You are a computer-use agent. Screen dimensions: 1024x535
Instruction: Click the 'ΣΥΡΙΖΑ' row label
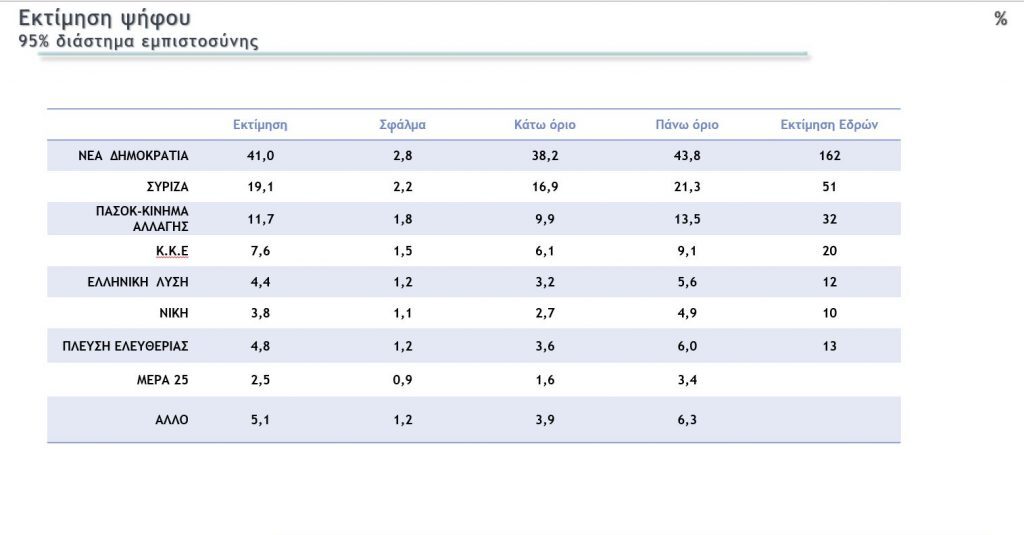[x=165, y=187]
